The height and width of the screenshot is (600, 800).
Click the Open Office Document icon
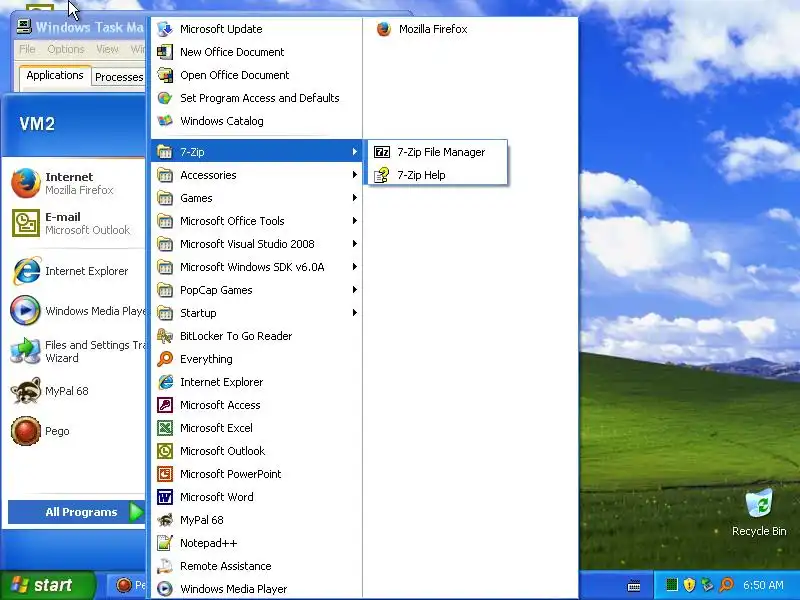(165, 75)
